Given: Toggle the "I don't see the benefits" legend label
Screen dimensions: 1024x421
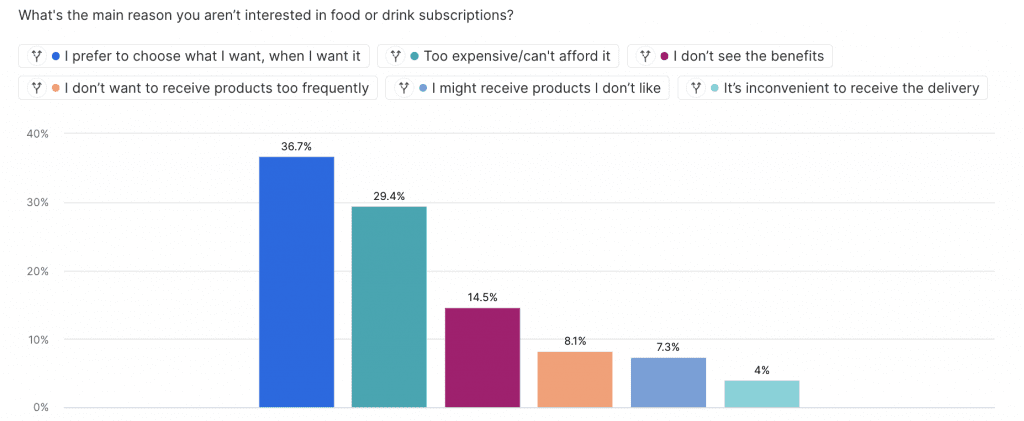Looking at the screenshot, I should click(x=749, y=56).
